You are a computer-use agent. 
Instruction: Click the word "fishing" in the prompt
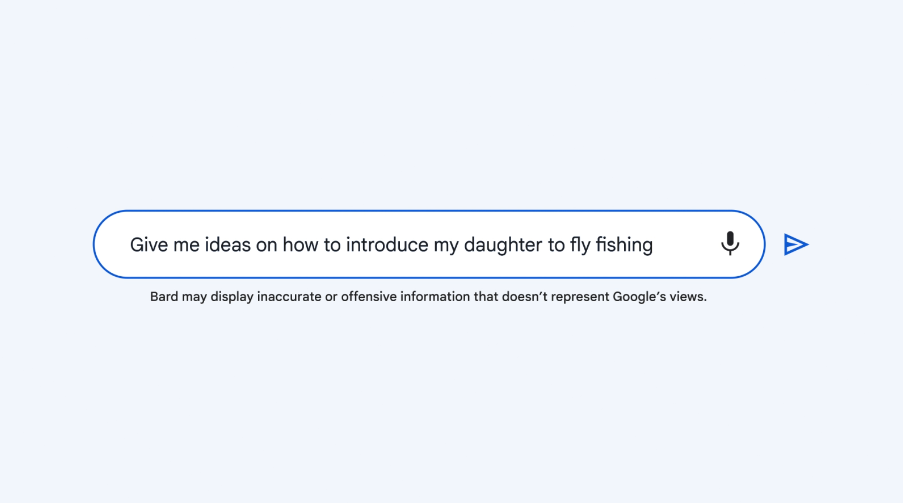point(624,245)
